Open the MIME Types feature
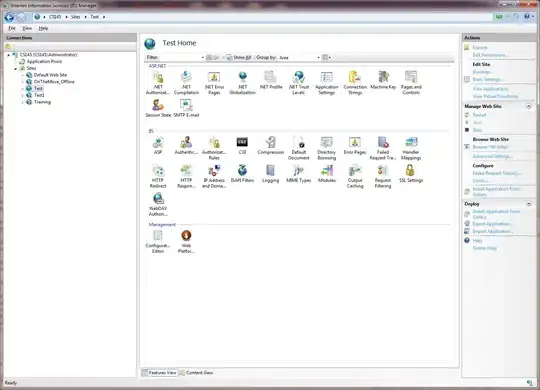The image size is (540, 390). click(x=299, y=174)
